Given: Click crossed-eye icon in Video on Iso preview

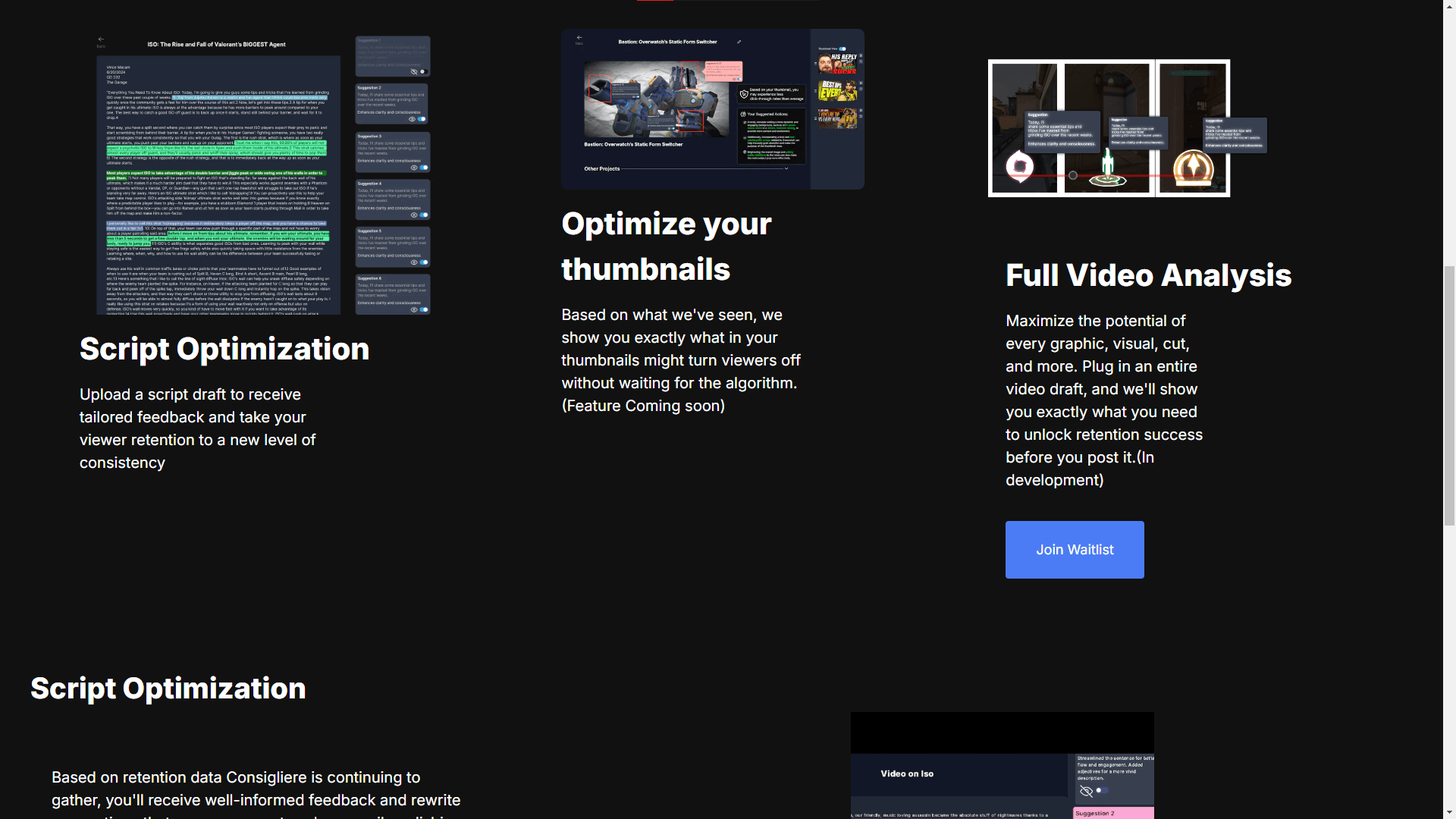Looking at the screenshot, I should click(1086, 791).
